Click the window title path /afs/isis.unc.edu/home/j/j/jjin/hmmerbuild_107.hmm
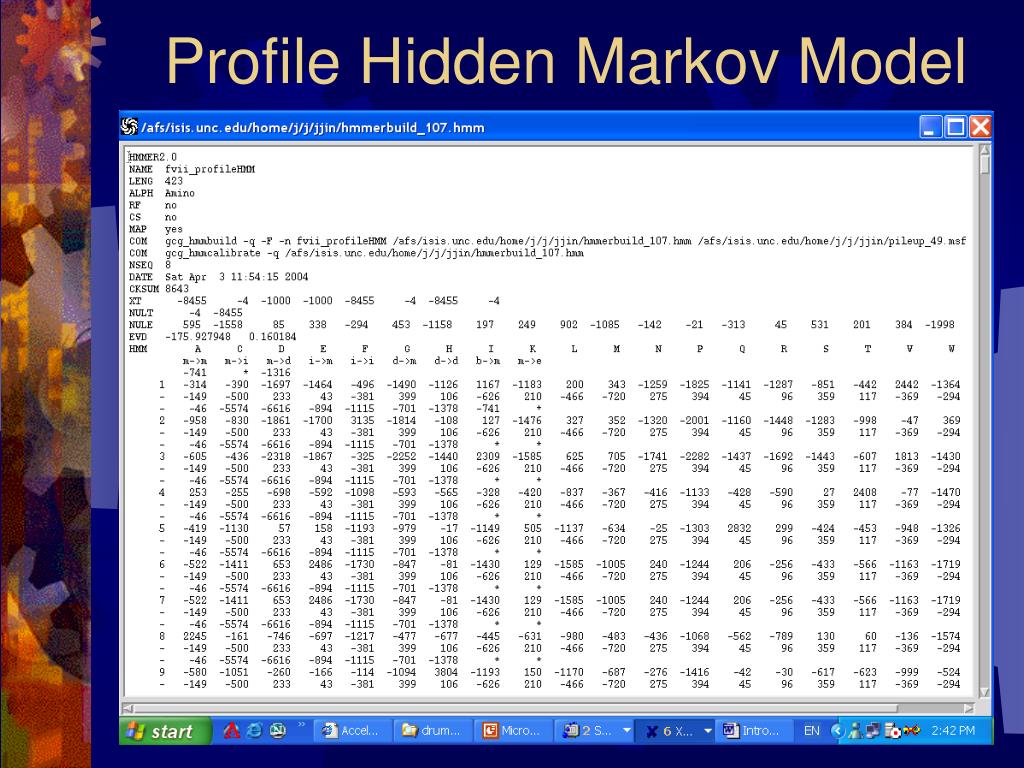The image size is (1024, 768). point(313,127)
